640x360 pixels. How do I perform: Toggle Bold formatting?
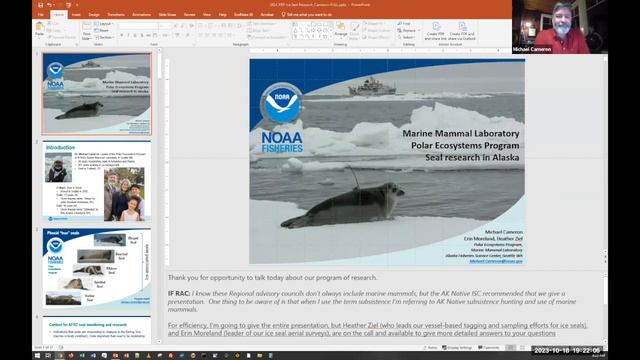click(122, 36)
